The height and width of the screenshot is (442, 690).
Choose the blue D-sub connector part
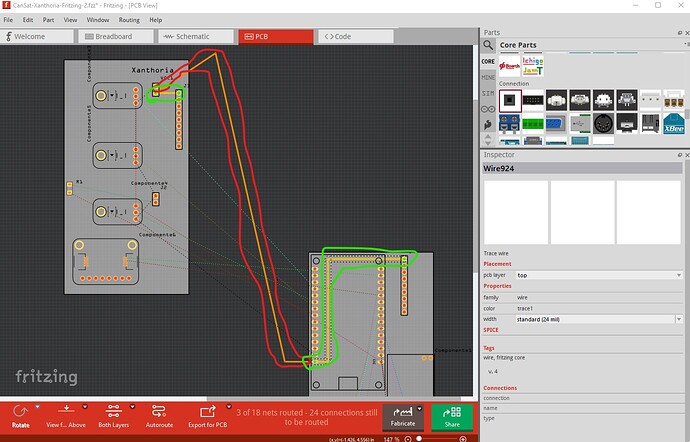pos(556,124)
